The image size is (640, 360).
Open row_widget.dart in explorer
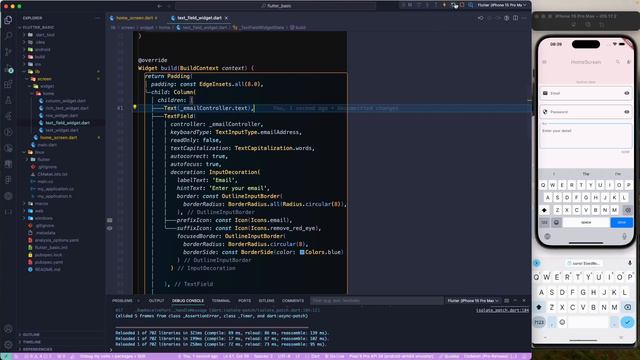(x=61, y=116)
